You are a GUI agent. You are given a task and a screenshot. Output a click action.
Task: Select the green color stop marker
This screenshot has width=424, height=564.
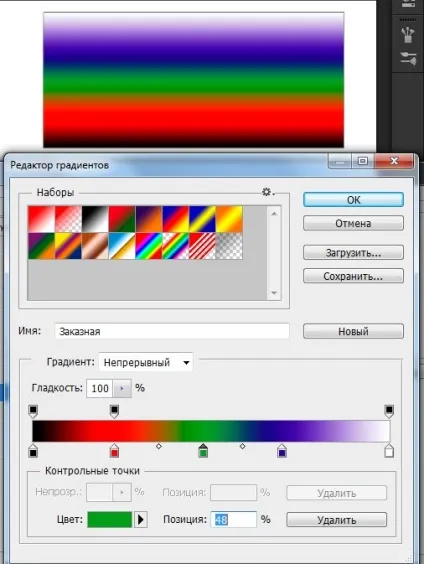(x=203, y=450)
